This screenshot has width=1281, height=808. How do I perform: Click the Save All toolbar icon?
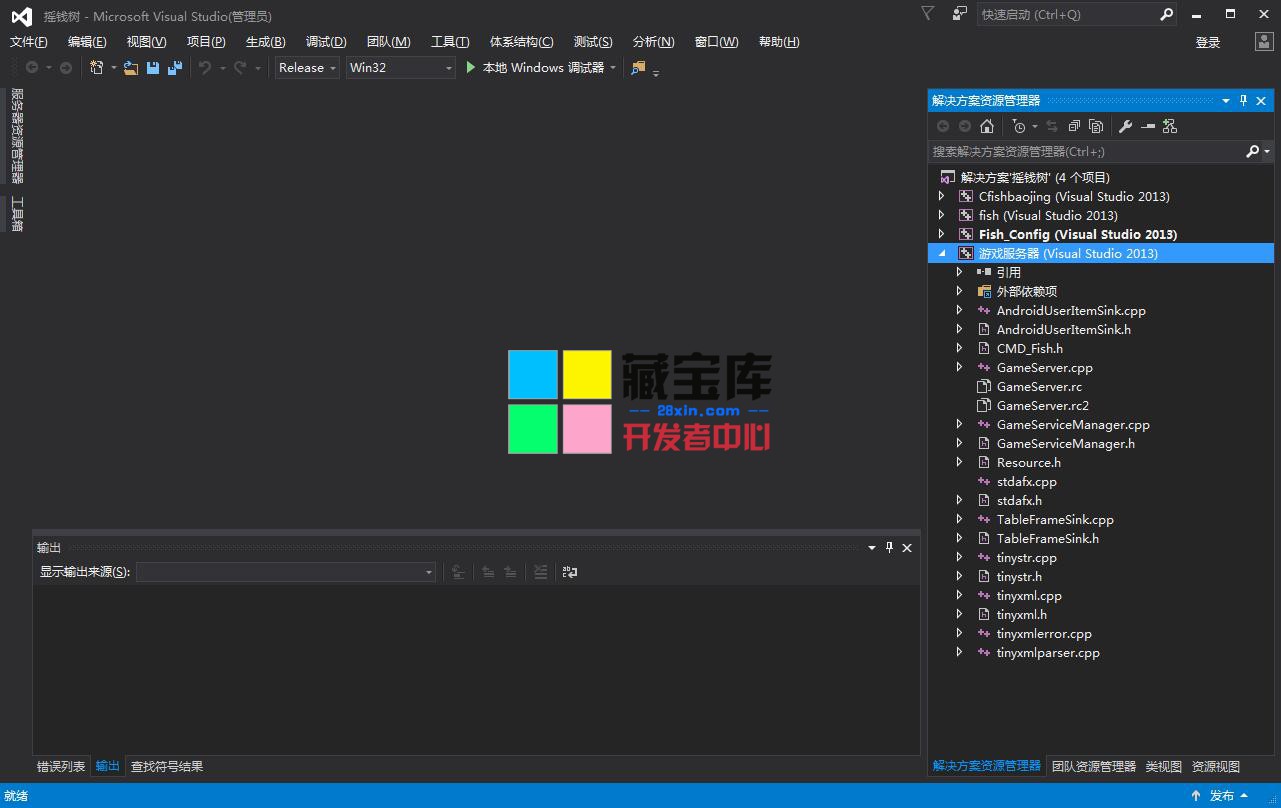tap(175, 68)
